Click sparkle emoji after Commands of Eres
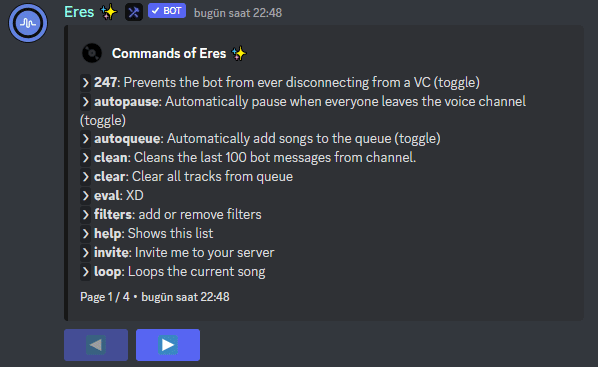Image resolution: width=598 pixels, height=367 pixels. [239, 53]
